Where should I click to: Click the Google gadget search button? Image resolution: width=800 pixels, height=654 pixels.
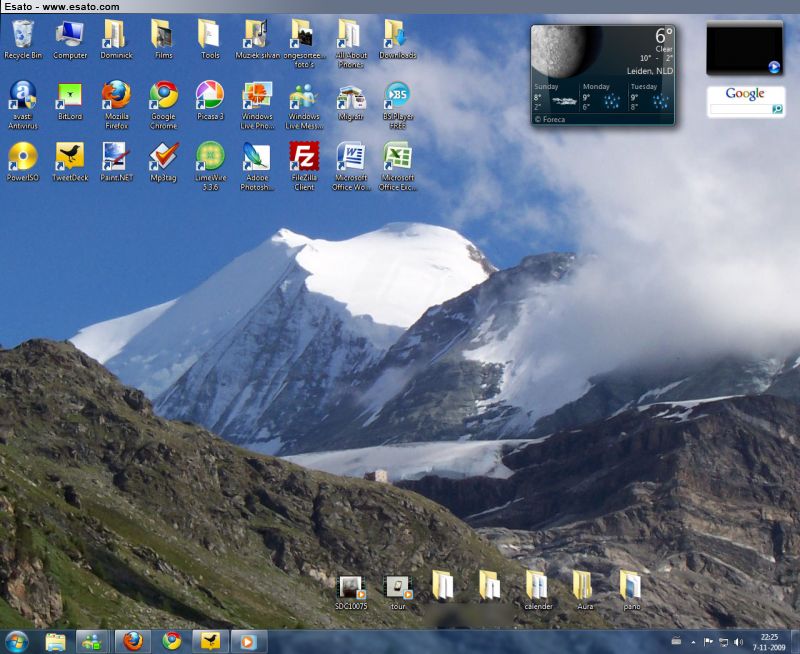(777, 109)
